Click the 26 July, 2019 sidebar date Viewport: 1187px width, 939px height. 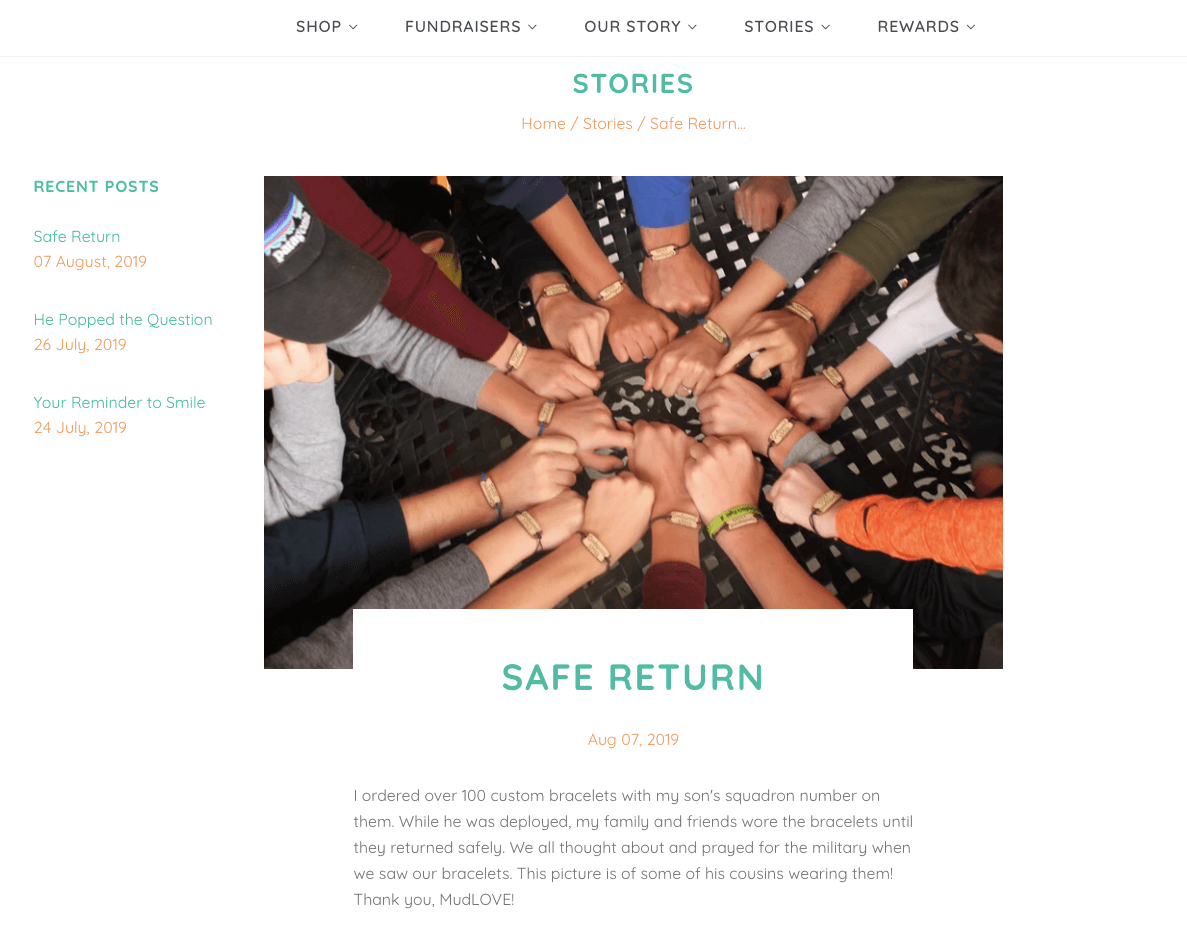pos(79,345)
